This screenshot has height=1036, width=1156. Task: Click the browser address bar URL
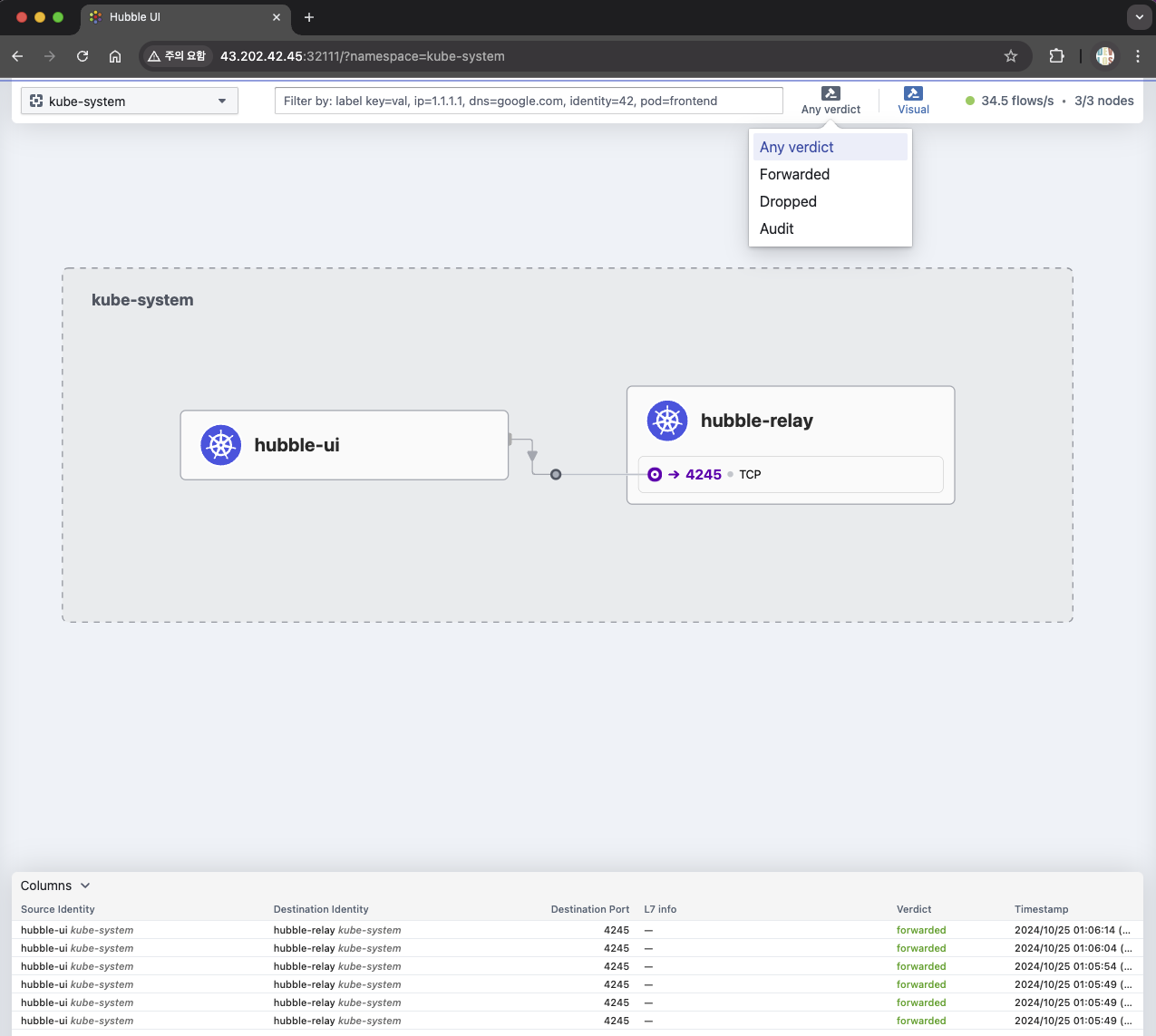(x=363, y=56)
